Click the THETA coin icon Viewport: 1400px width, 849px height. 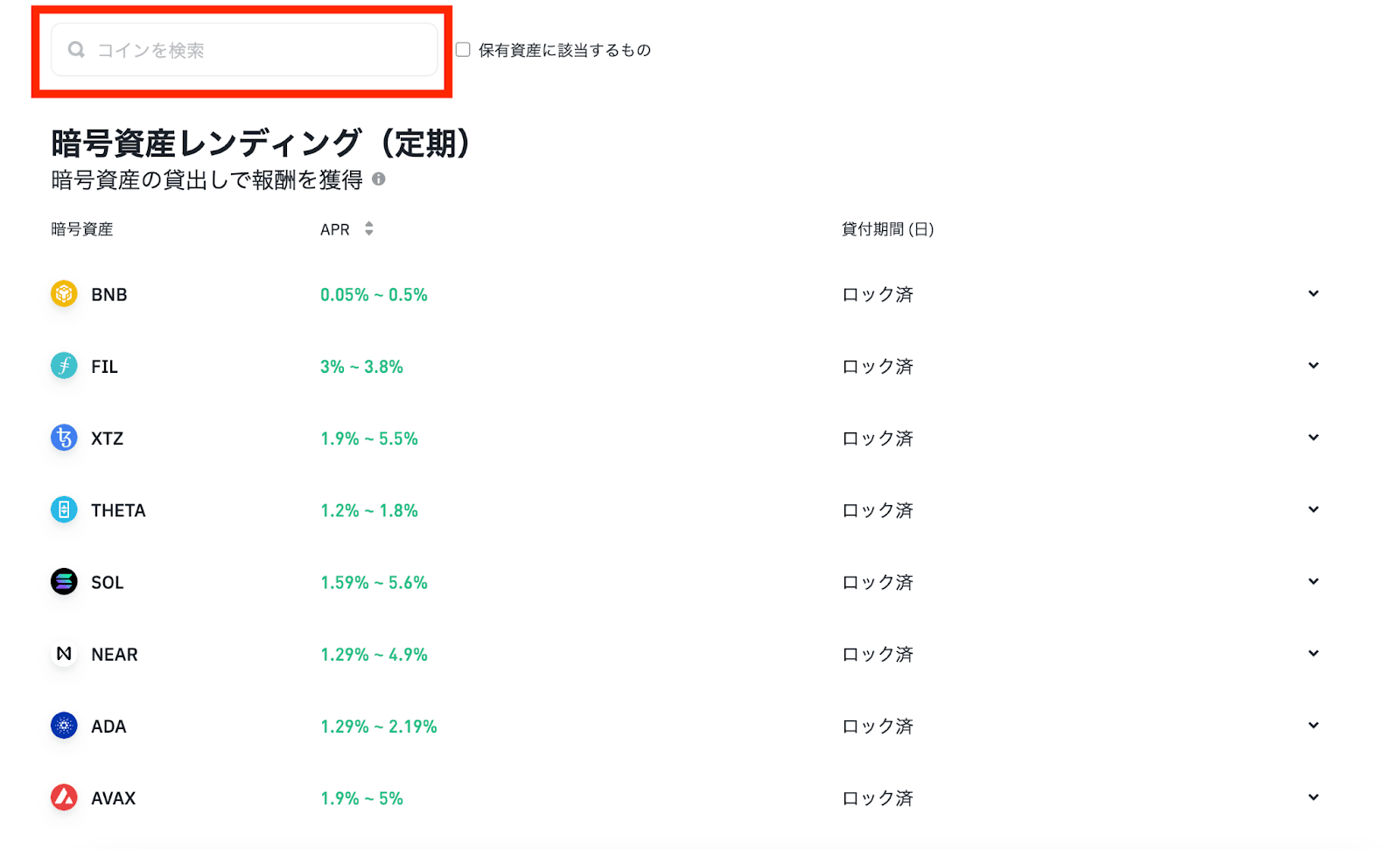64,509
